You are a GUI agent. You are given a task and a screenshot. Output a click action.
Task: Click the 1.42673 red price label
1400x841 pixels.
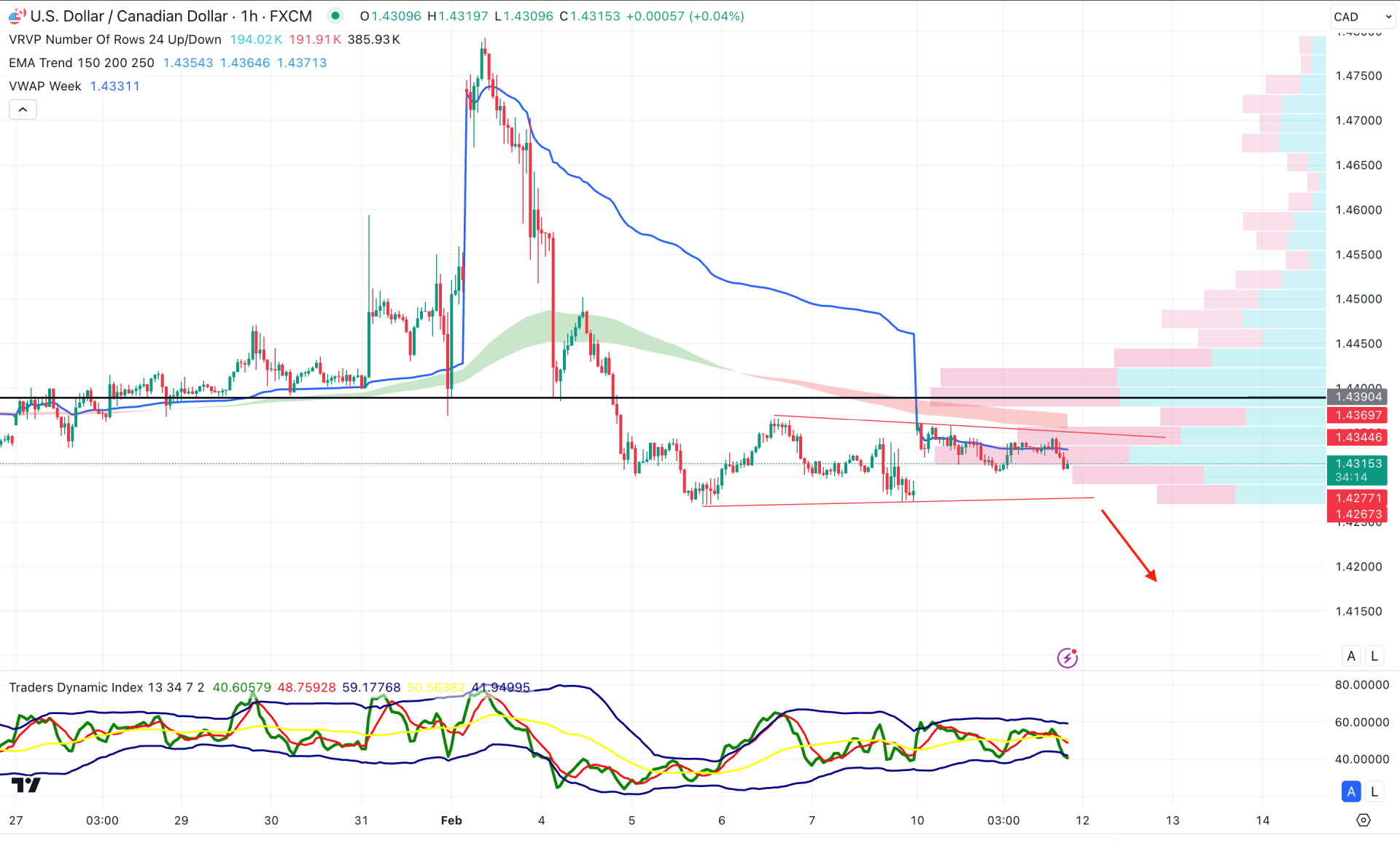[1357, 514]
